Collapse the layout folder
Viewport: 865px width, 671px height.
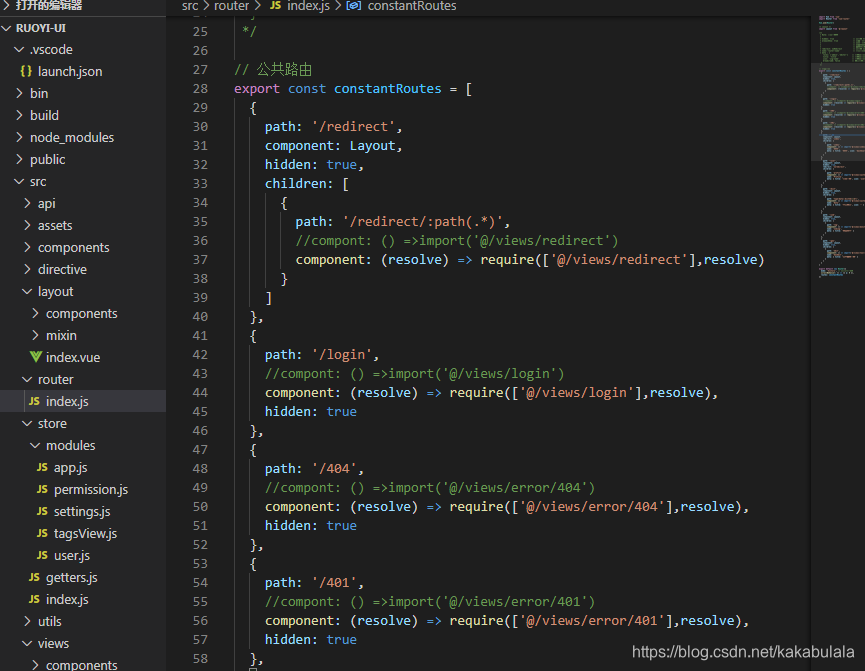(27, 291)
